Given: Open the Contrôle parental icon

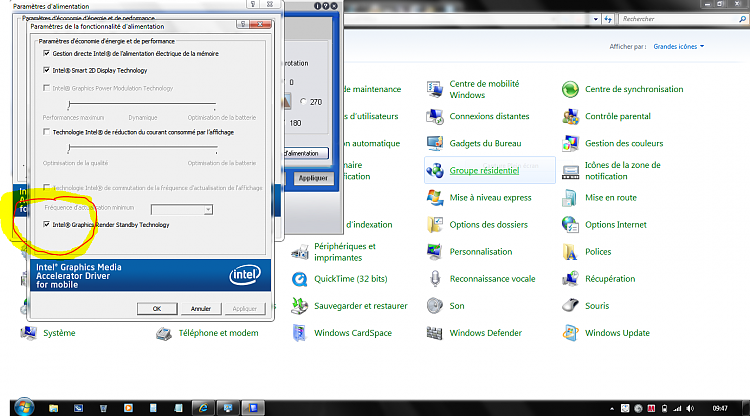Looking at the screenshot, I should click(x=570, y=116).
